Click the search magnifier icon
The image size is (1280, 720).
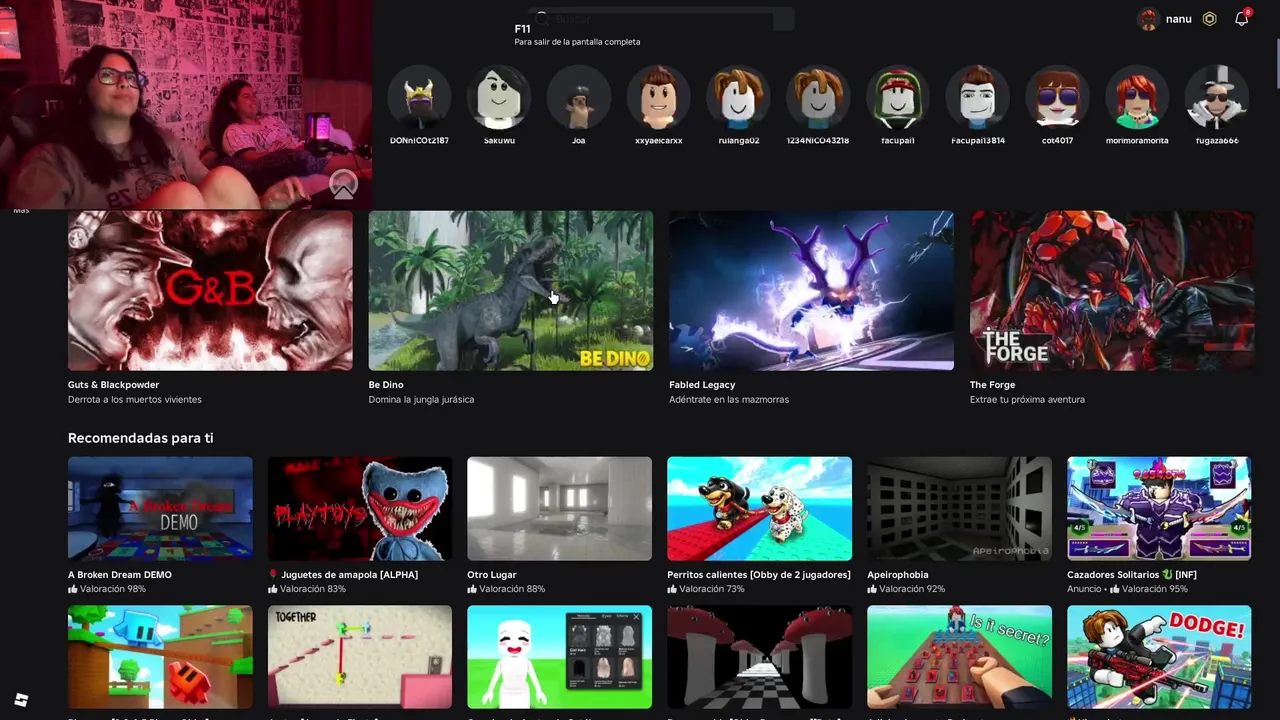[x=542, y=18]
